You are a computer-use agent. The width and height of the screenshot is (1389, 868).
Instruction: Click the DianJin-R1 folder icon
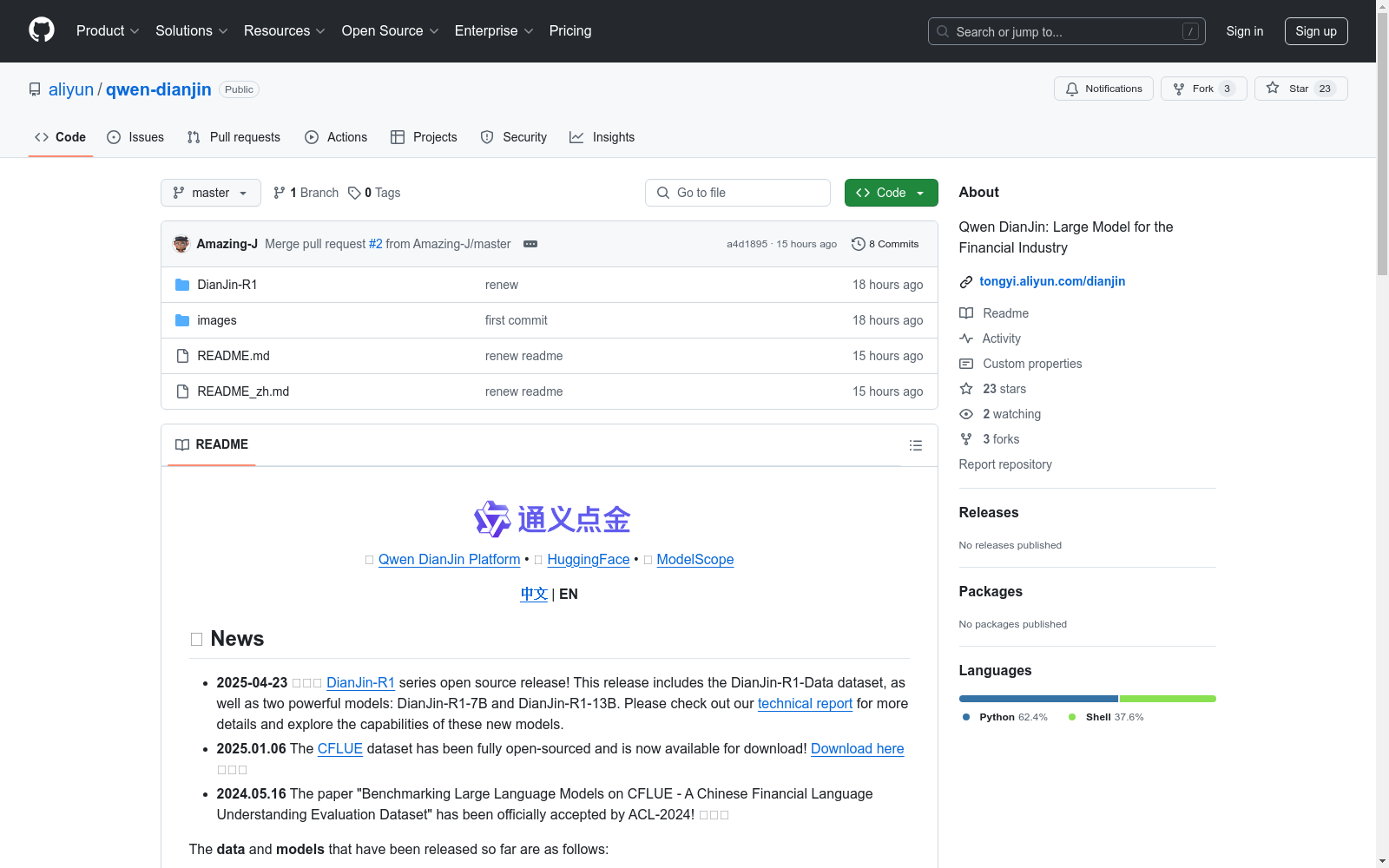click(x=182, y=285)
